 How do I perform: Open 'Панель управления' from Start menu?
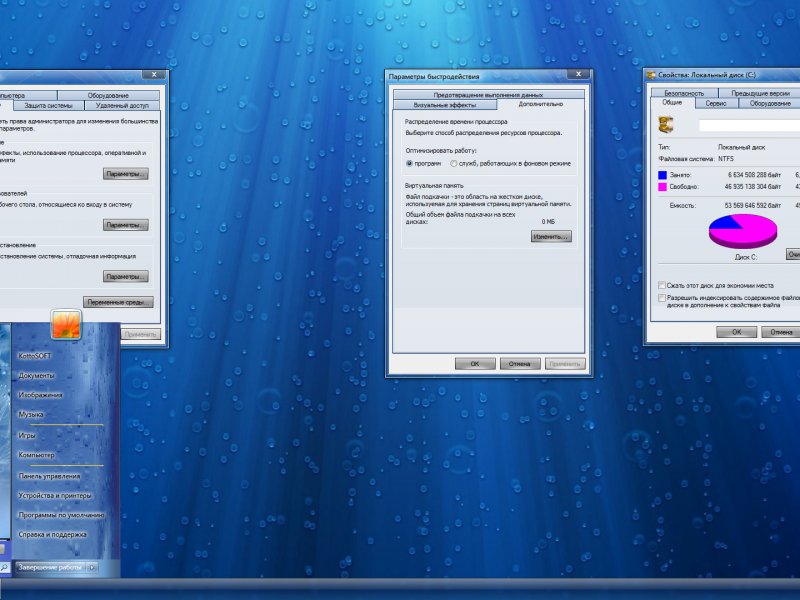pyautogui.click(x=49, y=476)
